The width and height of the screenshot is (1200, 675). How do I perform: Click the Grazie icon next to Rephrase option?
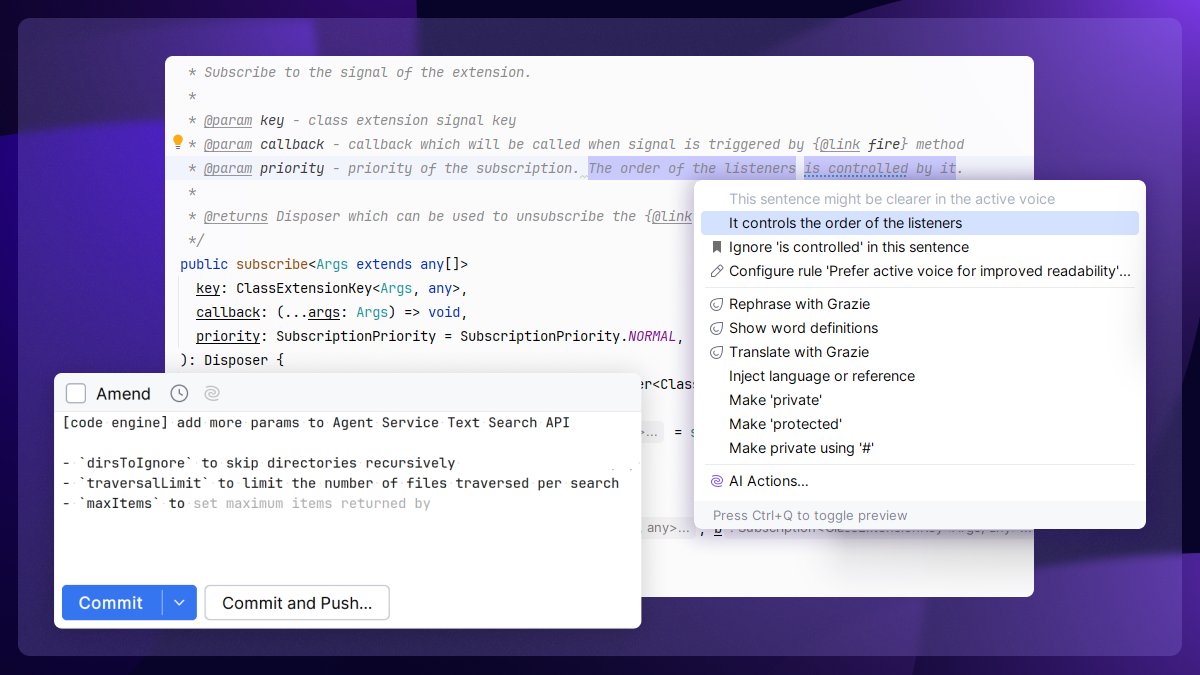(717, 304)
